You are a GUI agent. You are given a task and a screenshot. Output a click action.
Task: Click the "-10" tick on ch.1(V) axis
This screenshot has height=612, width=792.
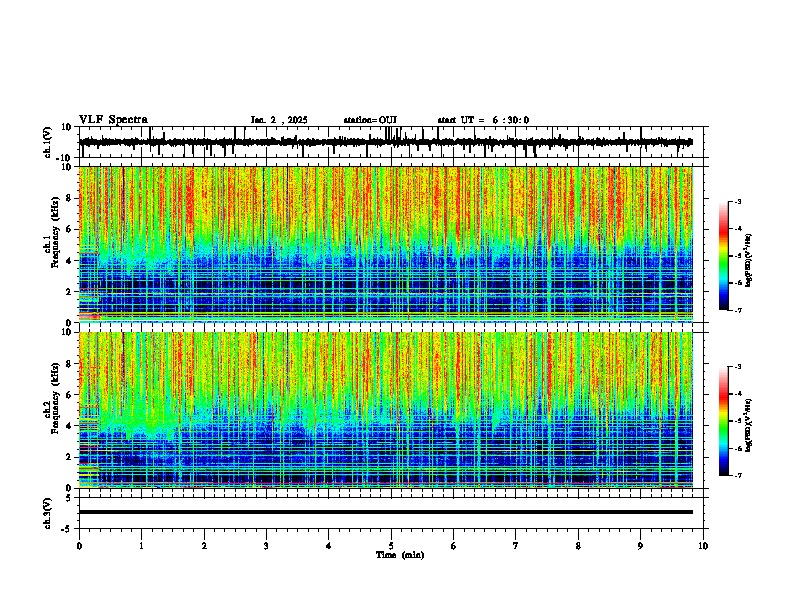65,158
